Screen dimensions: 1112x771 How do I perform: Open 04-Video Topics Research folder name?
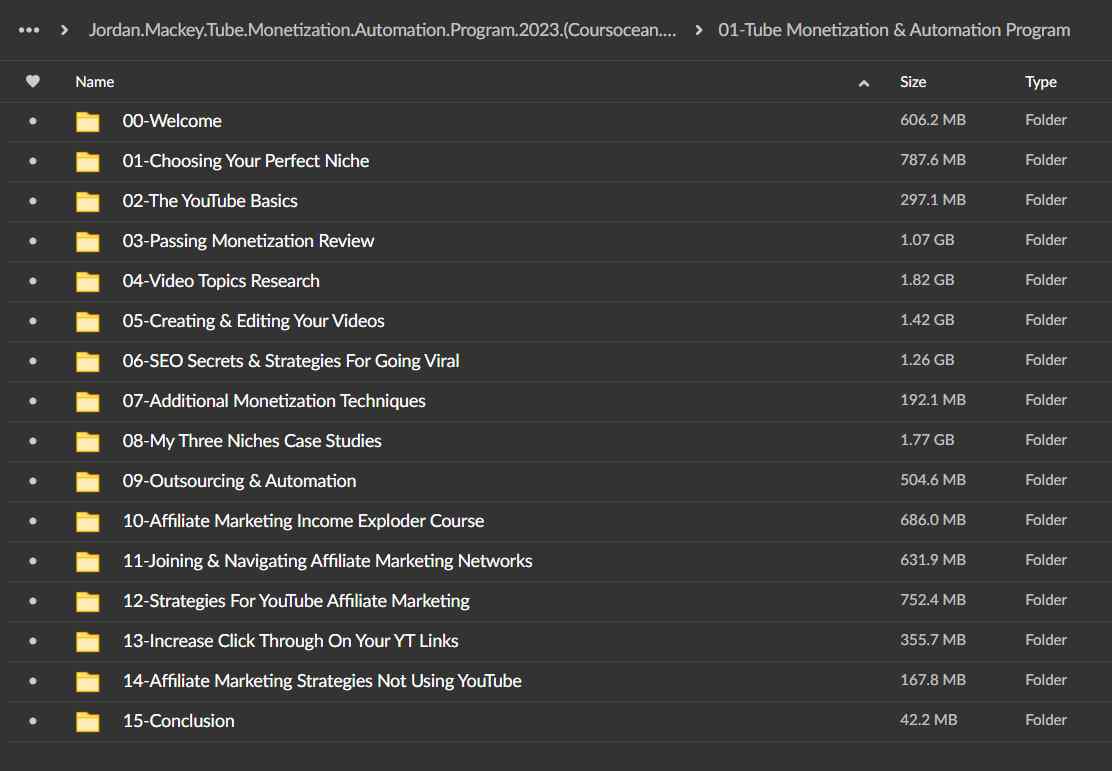pyautogui.click(x=221, y=281)
